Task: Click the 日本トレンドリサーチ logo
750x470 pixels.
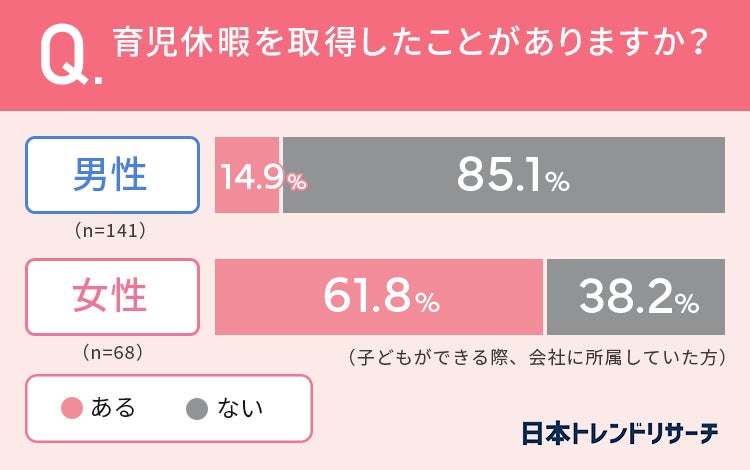Action: click(620, 433)
